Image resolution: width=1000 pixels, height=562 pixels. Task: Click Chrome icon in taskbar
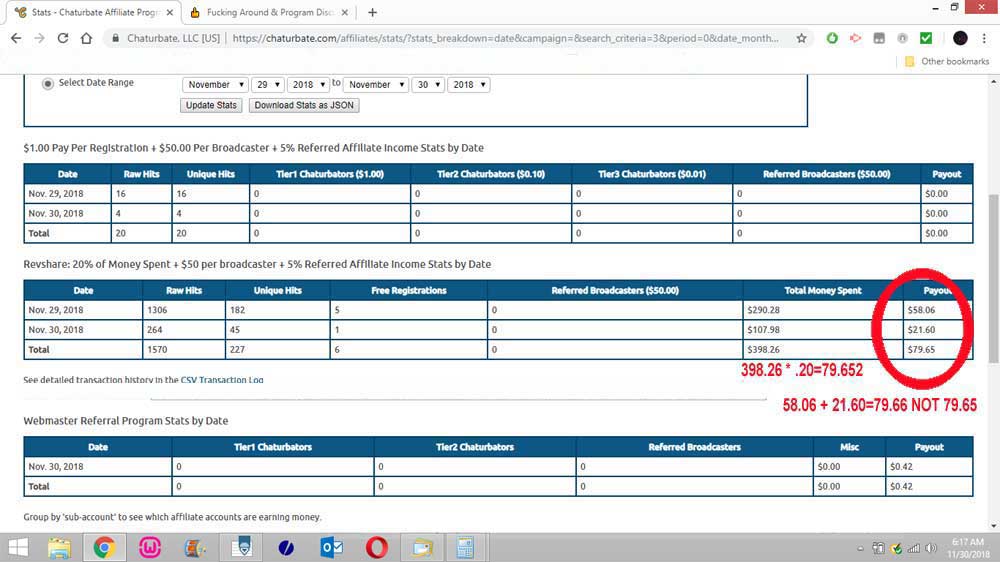pos(104,547)
